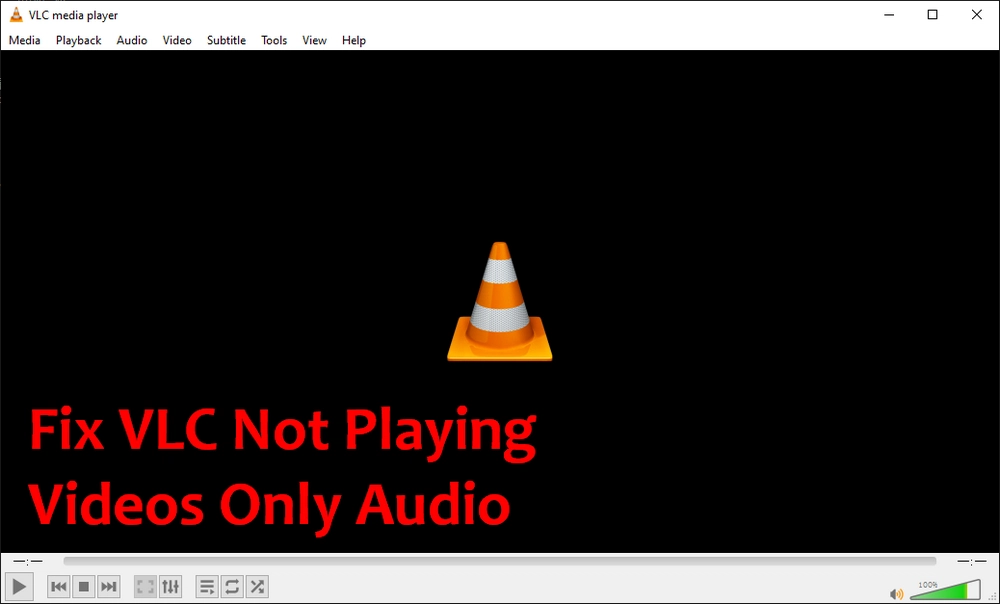Open the extended settings equalizer icon
Viewport: 1000px width, 604px height.
click(x=170, y=587)
